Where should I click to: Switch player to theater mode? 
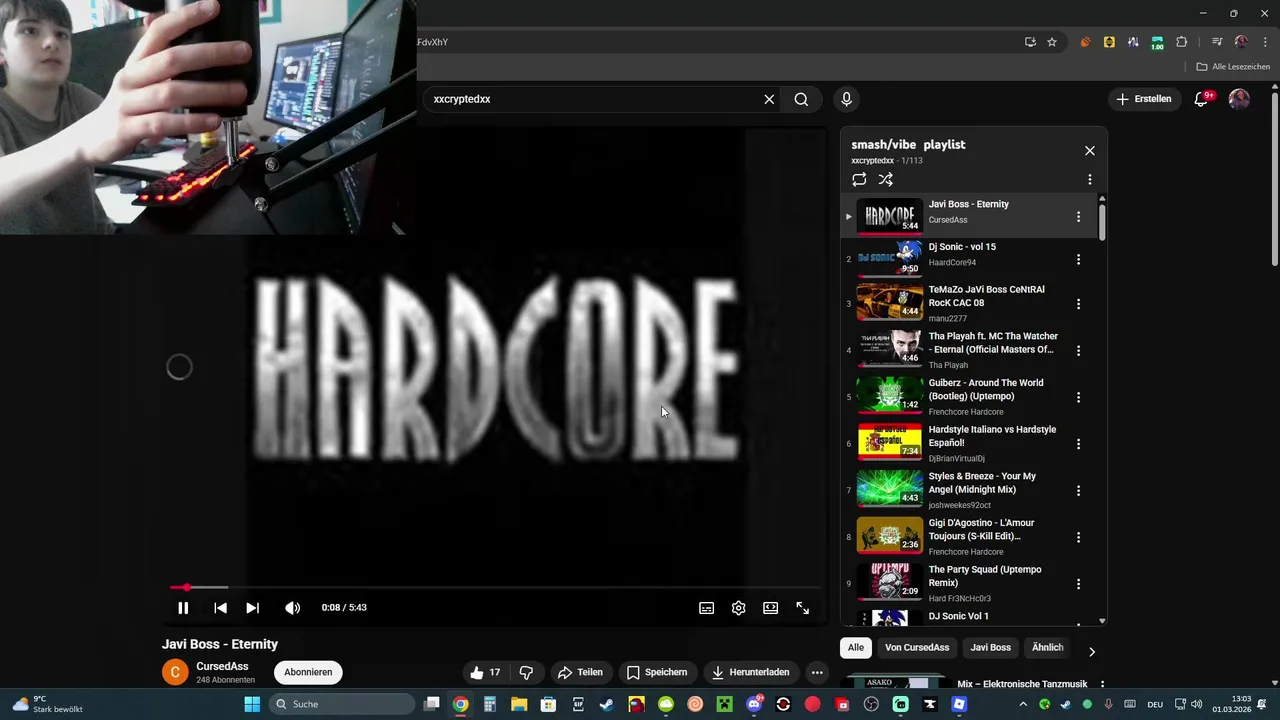[x=770, y=608]
